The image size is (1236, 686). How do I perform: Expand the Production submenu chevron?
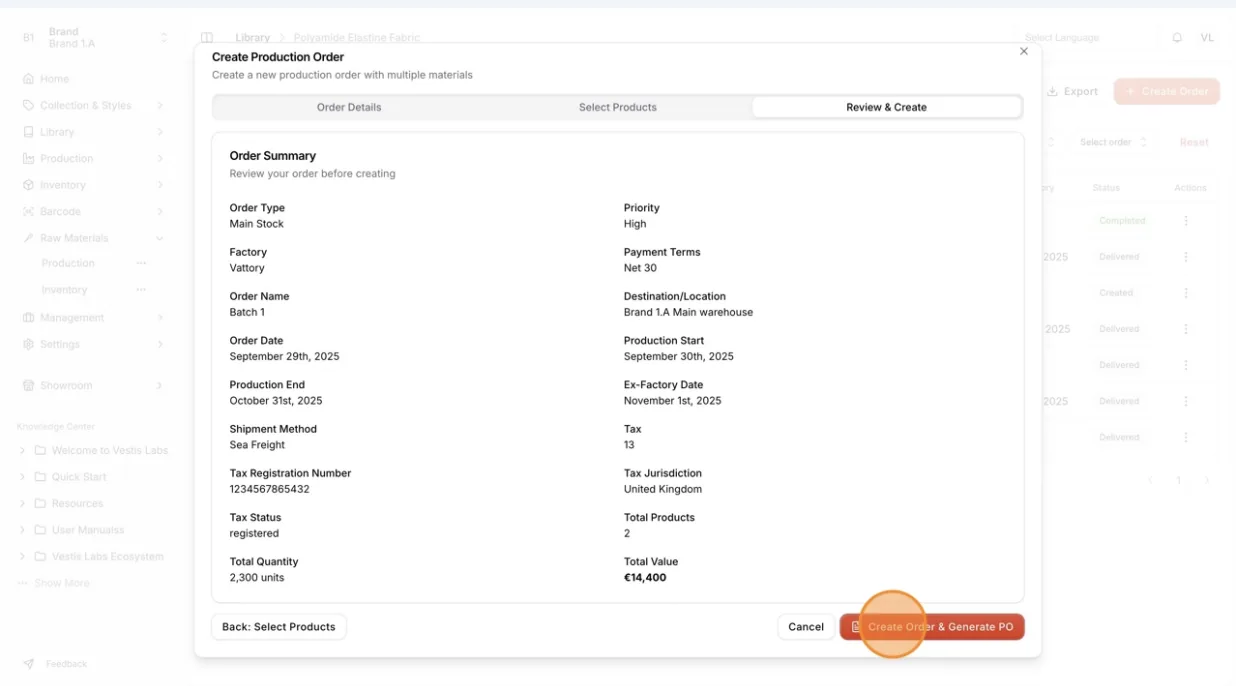(160, 158)
